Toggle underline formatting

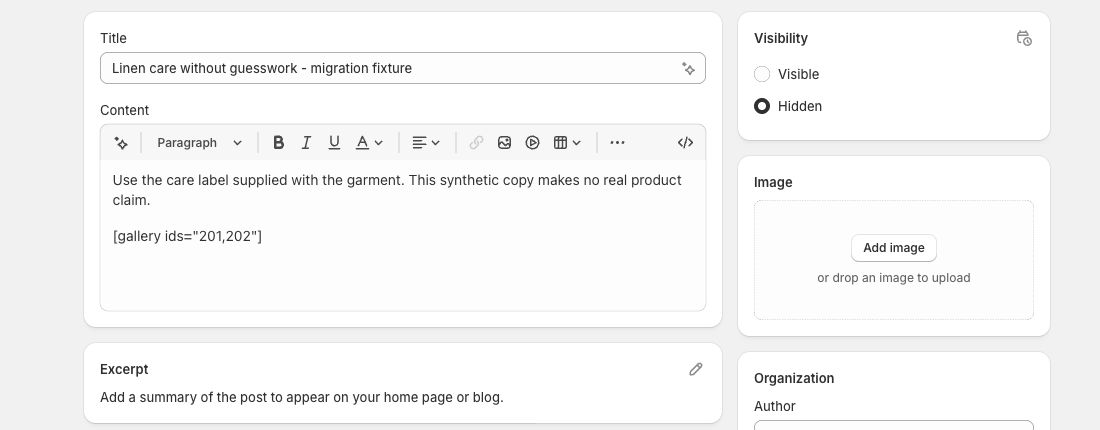point(334,142)
